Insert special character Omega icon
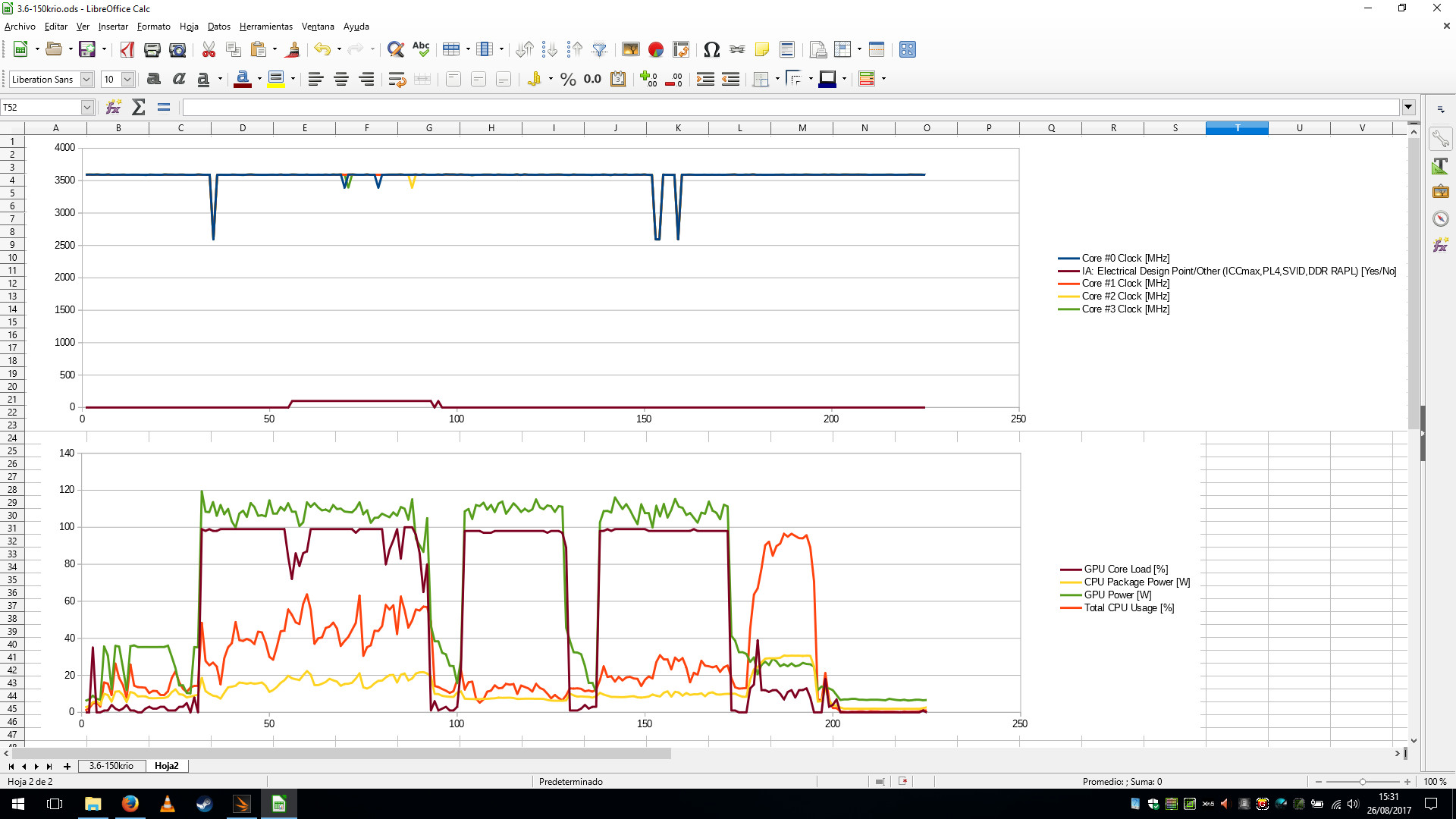The height and width of the screenshot is (819, 1456). click(x=711, y=49)
